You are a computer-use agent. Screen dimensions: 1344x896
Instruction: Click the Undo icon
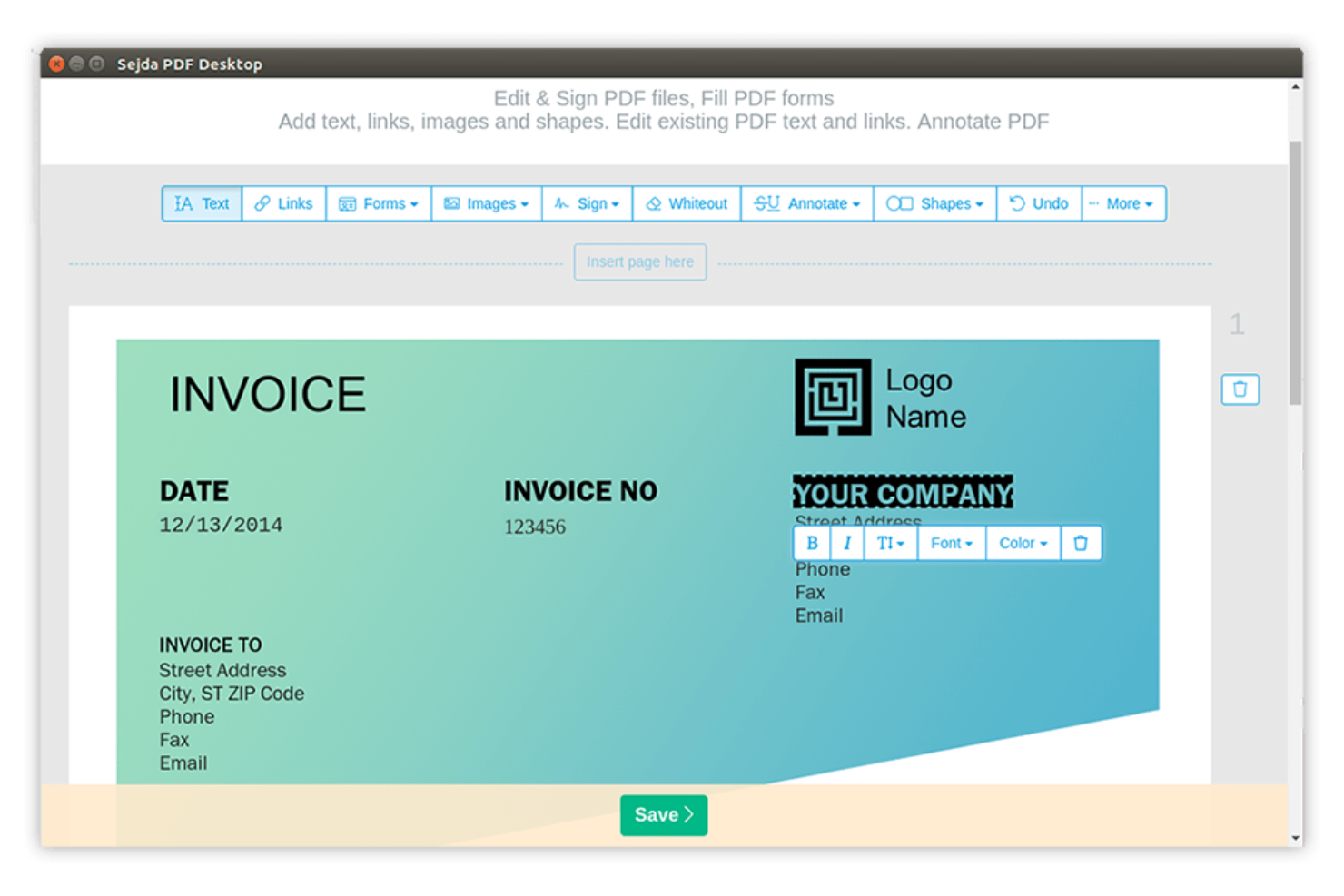(x=1038, y=203)
